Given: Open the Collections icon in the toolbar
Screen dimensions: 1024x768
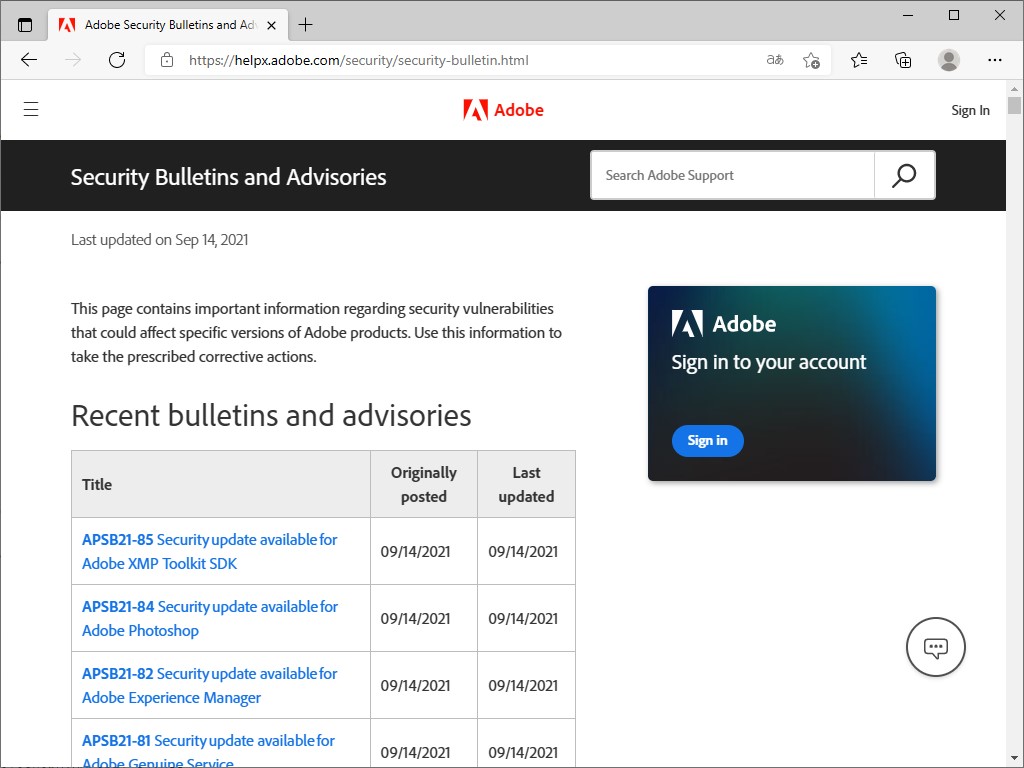Looking at the screenshot, I should pos(903,60).
